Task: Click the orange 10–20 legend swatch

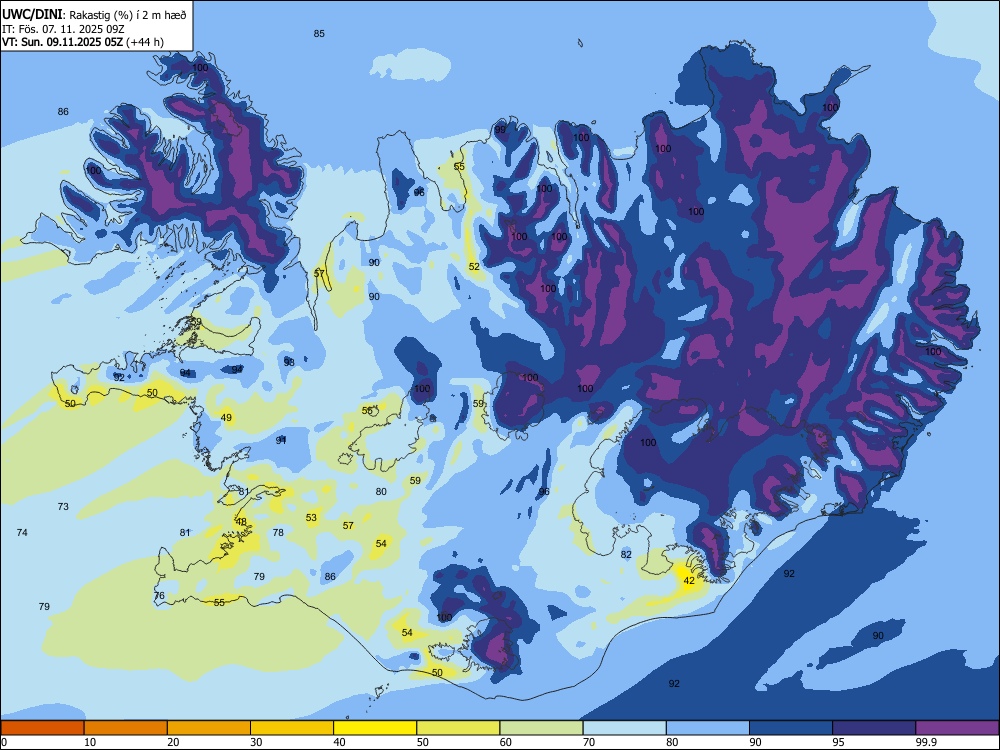Action: pos(126,728)
